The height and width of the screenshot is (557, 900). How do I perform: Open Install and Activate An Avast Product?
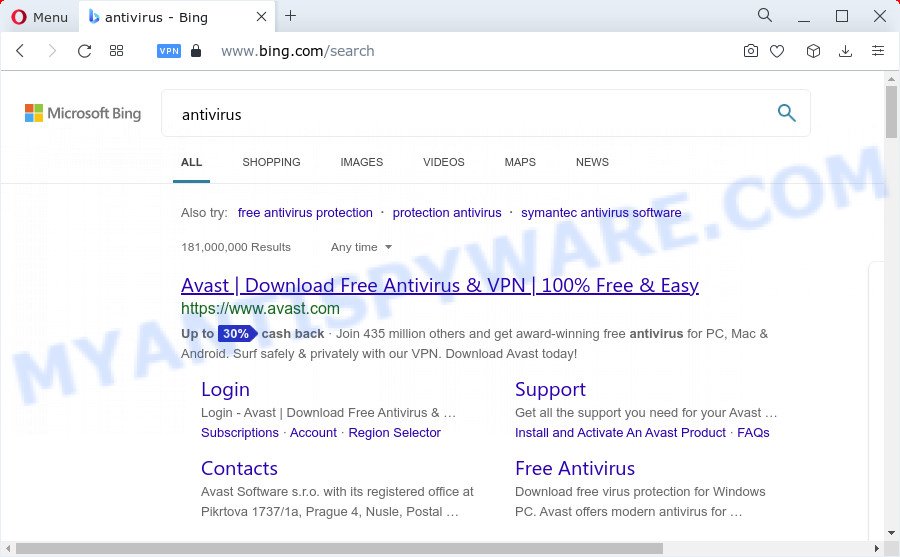(x=620, y=432)
